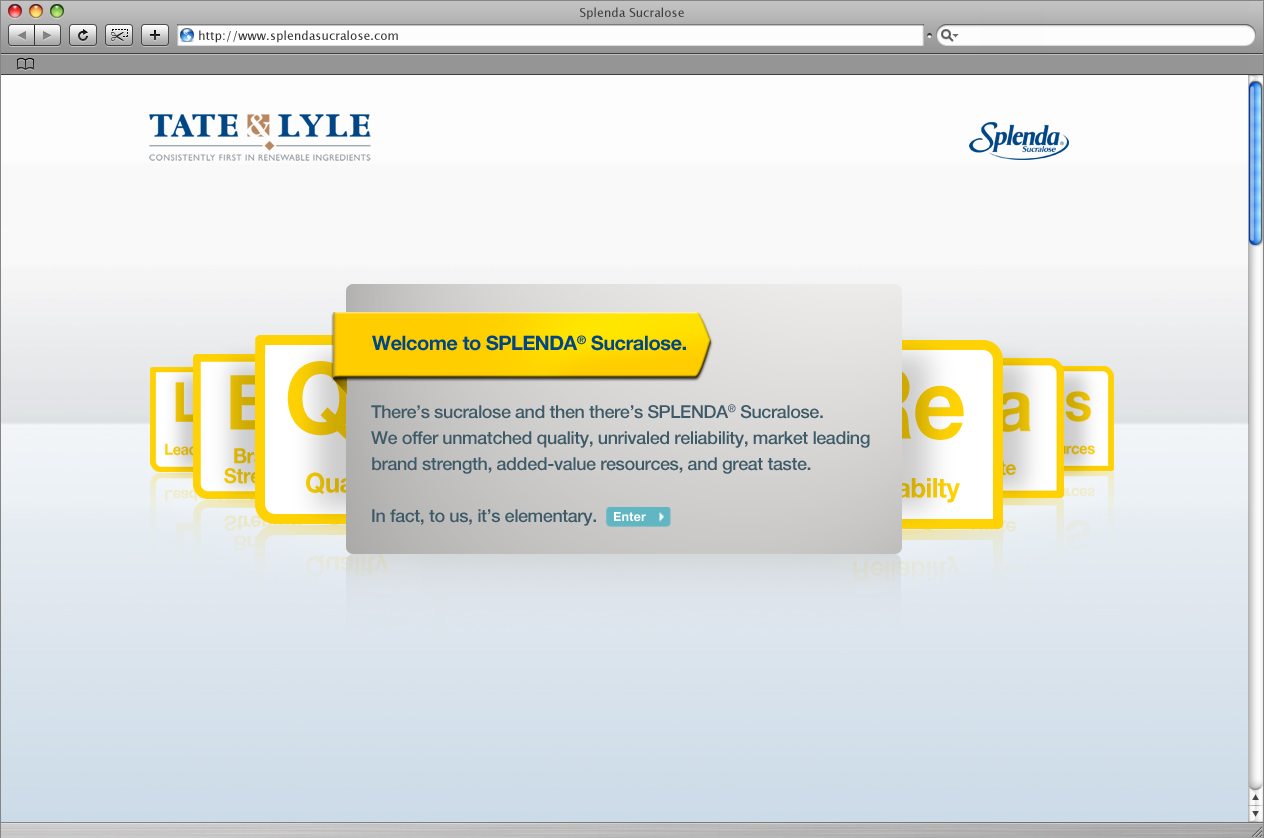This screenshot has height=838, width=1264.
Task: Select the Reliability 'Re' card
Action: coord(952,434)
